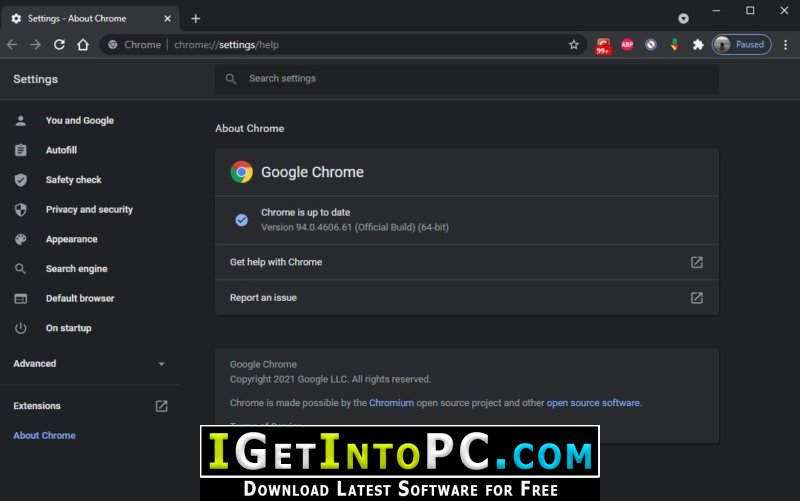Click Report an issue row
The height and width of the screenshot is (501, 800).
467,297
